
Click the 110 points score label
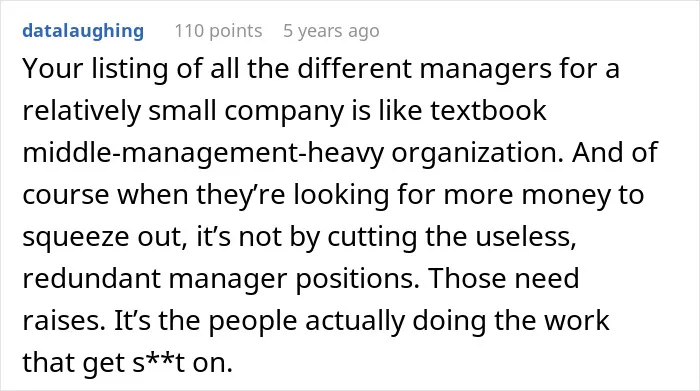(x=218, y=31)
